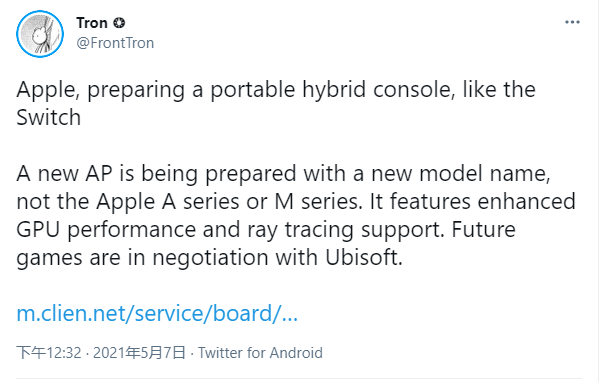Click the 下午12:32 timestamp
This screenshot has width=599, height=382.
coord(49,353)
